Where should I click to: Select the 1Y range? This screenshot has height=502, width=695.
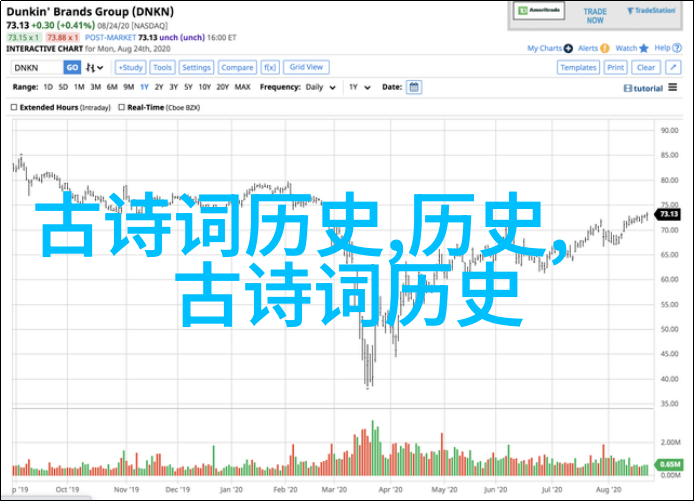tap(144, 87)
